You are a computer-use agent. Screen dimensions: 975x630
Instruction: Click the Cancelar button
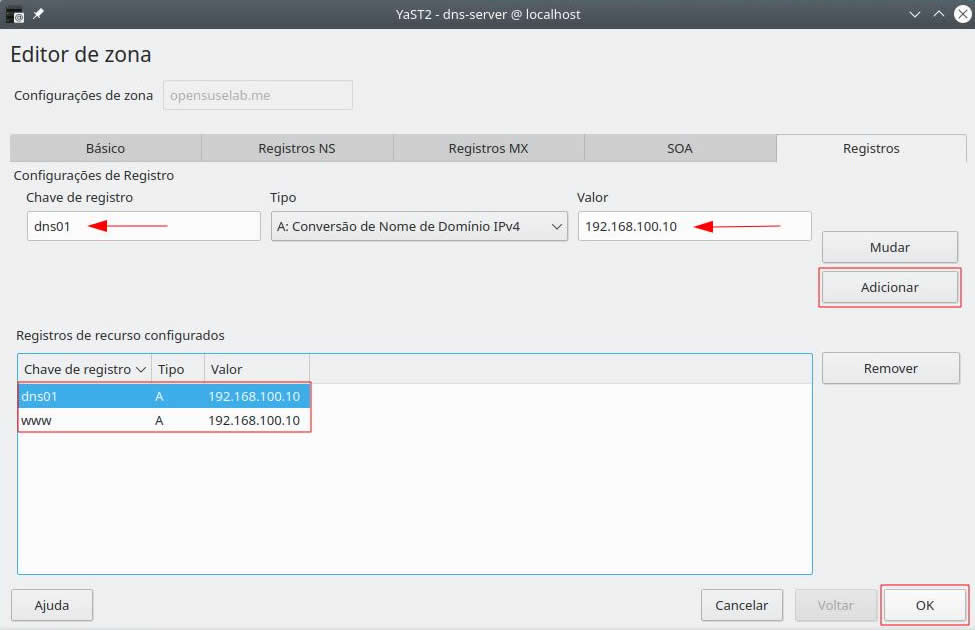741,605
